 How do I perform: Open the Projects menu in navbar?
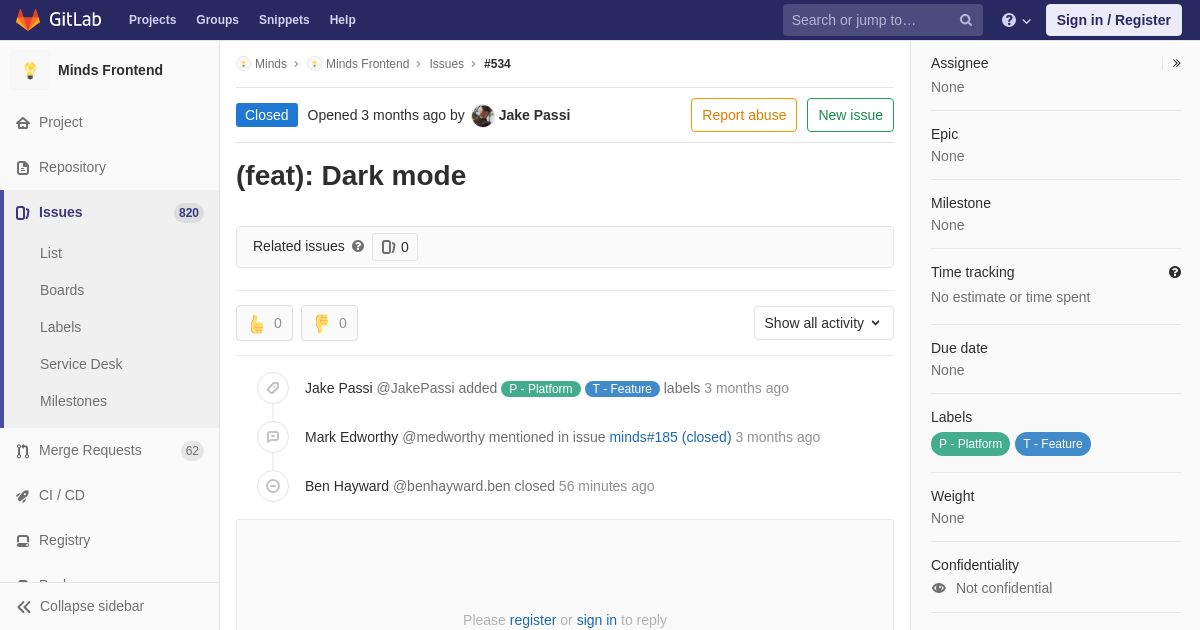[x=152, y=20]
